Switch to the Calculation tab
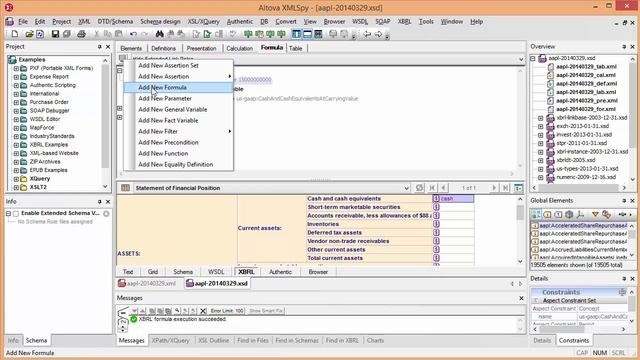The height and width of the screenshot is (360, 640). [240, 48]
